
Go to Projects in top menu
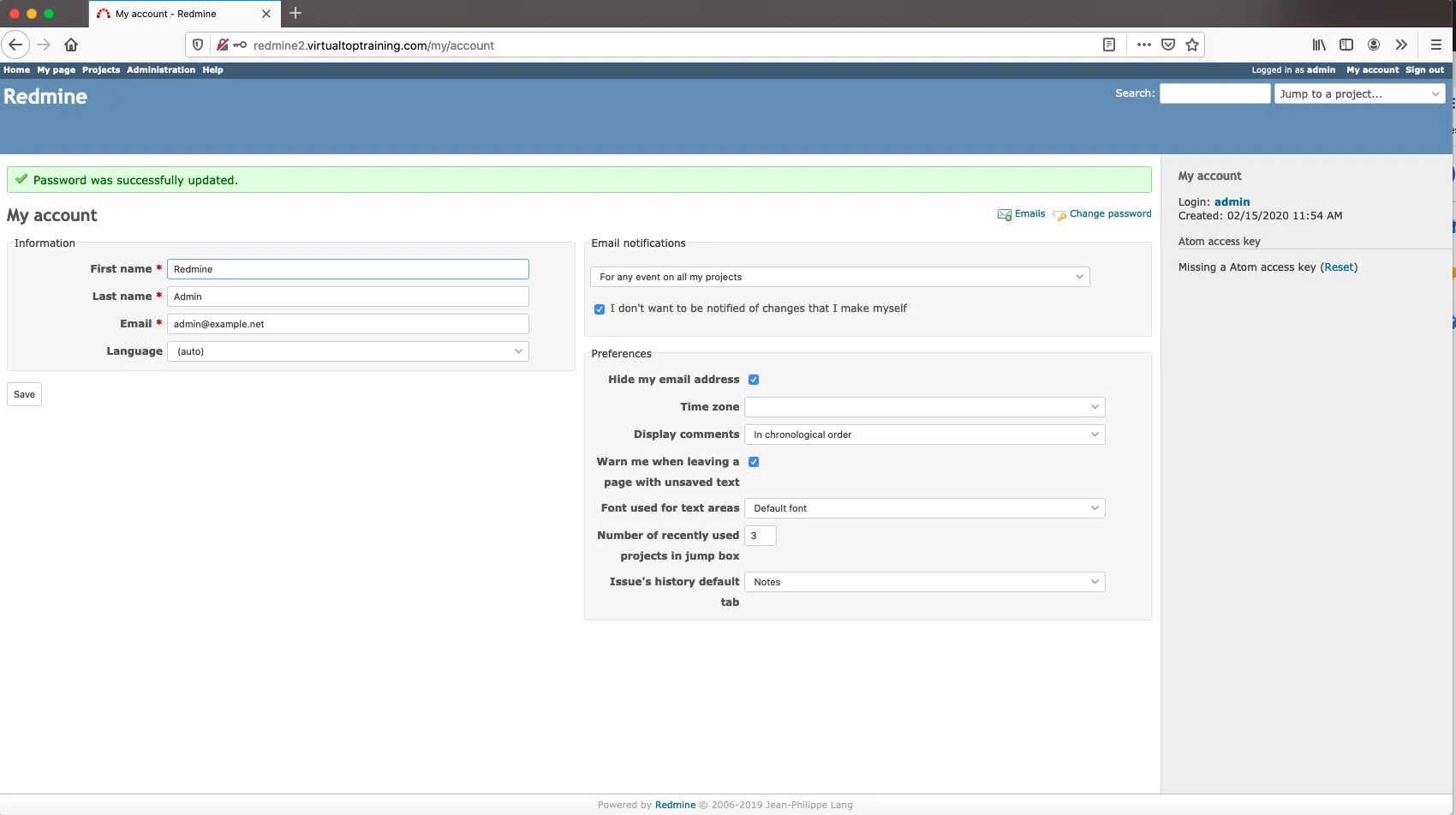(x=101, y=69)
